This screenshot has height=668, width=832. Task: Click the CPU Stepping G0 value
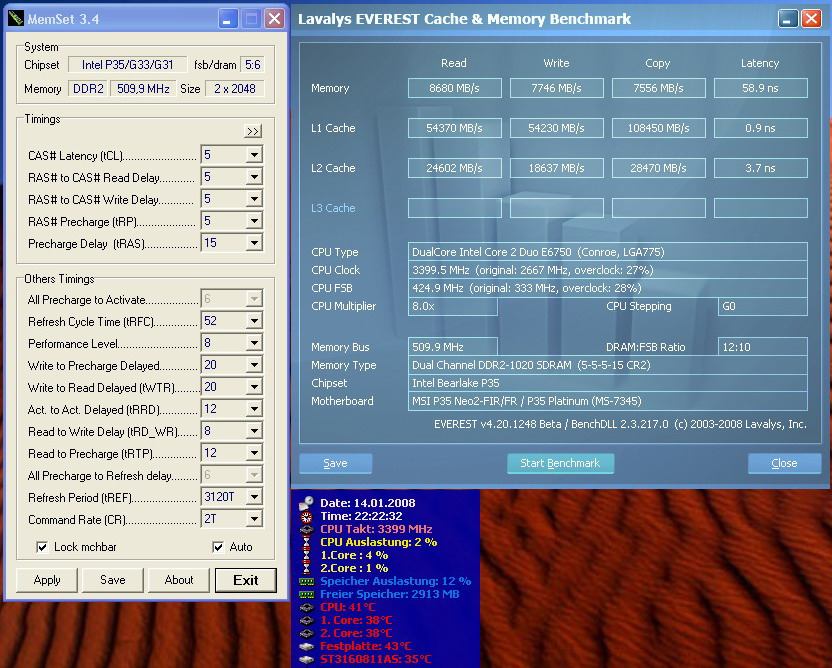(762, 306)
